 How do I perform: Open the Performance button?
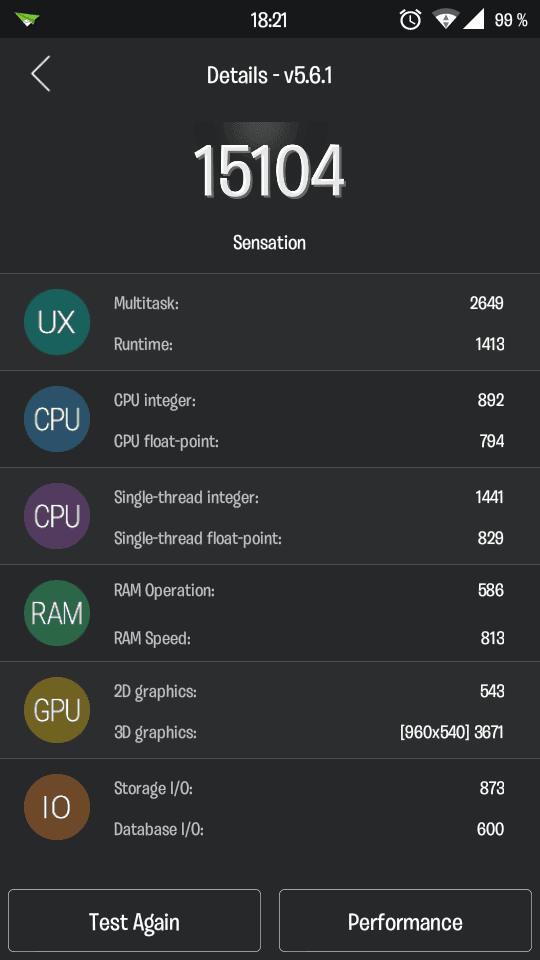pyautogui.click(x=405, y=921)
